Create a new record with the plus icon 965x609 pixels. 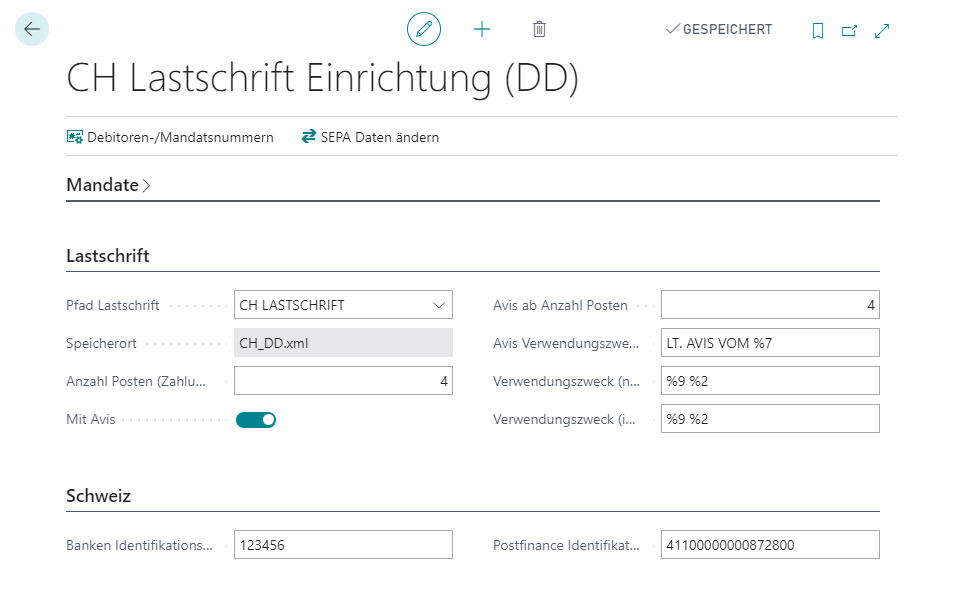(482, 29)
